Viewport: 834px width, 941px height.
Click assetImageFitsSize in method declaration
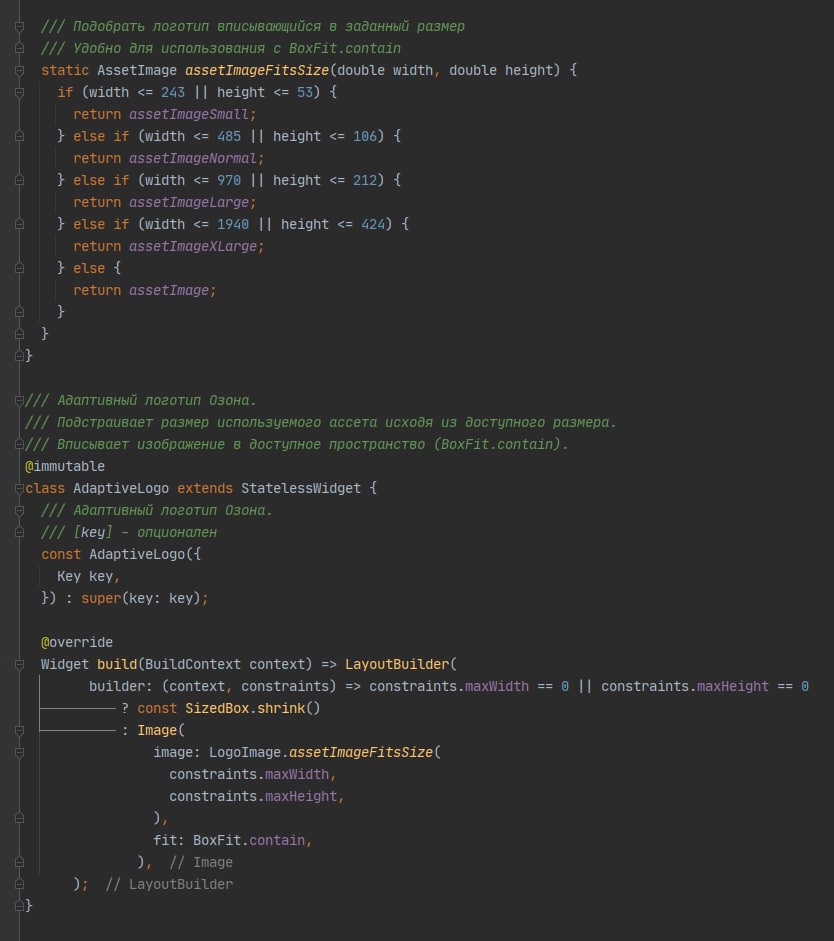257,70
